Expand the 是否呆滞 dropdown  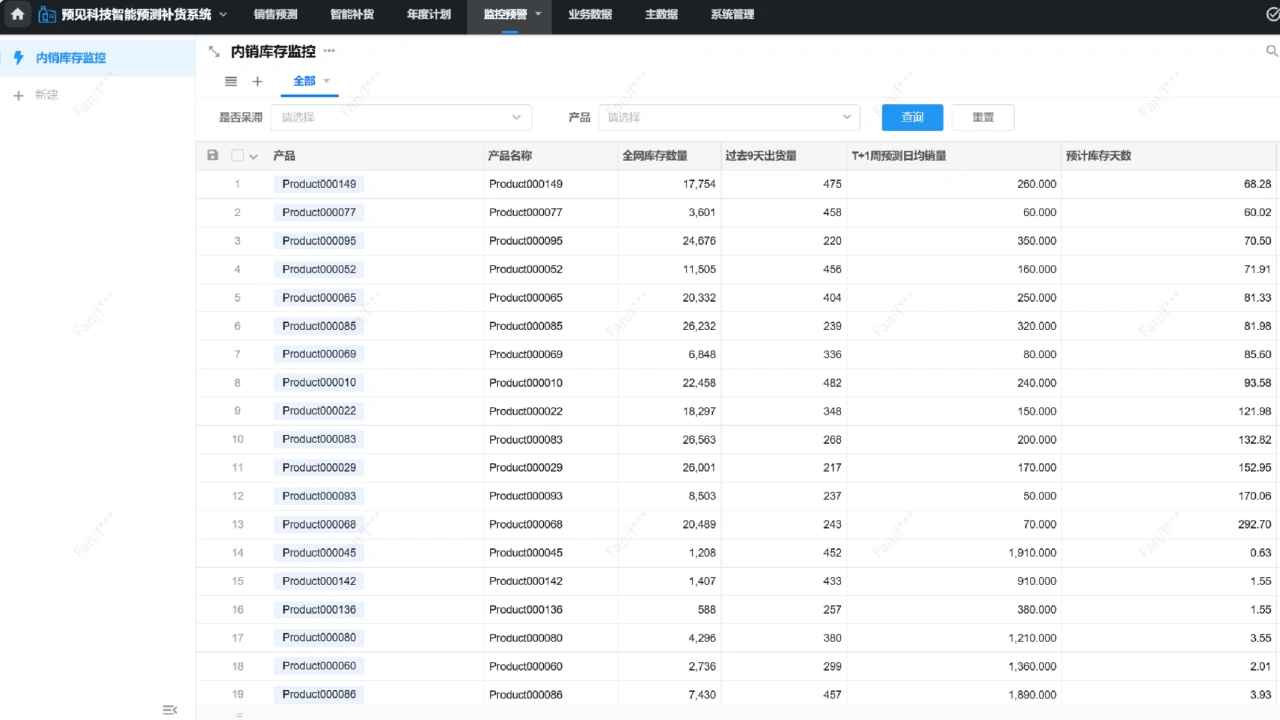pyautogui.click(x=516, y=118)
